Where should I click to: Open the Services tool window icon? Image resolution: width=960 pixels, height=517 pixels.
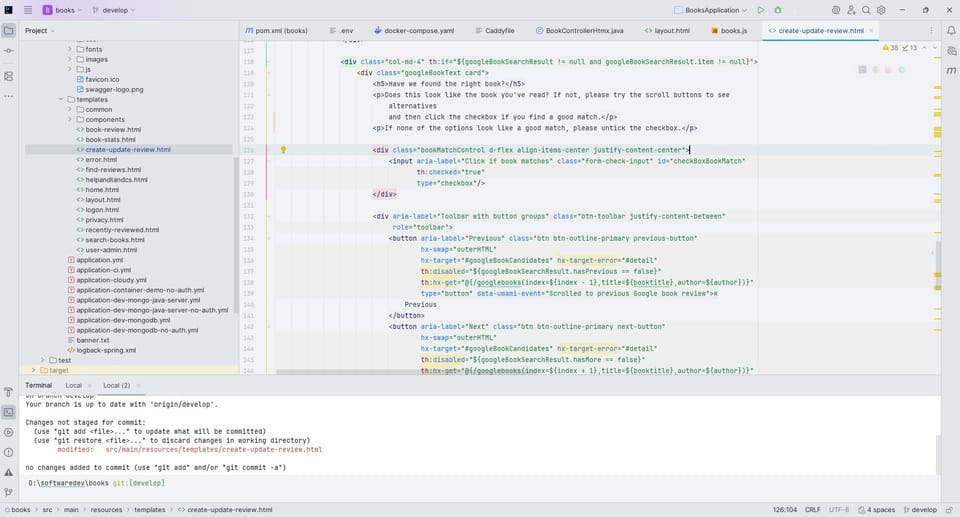point(9,432)
